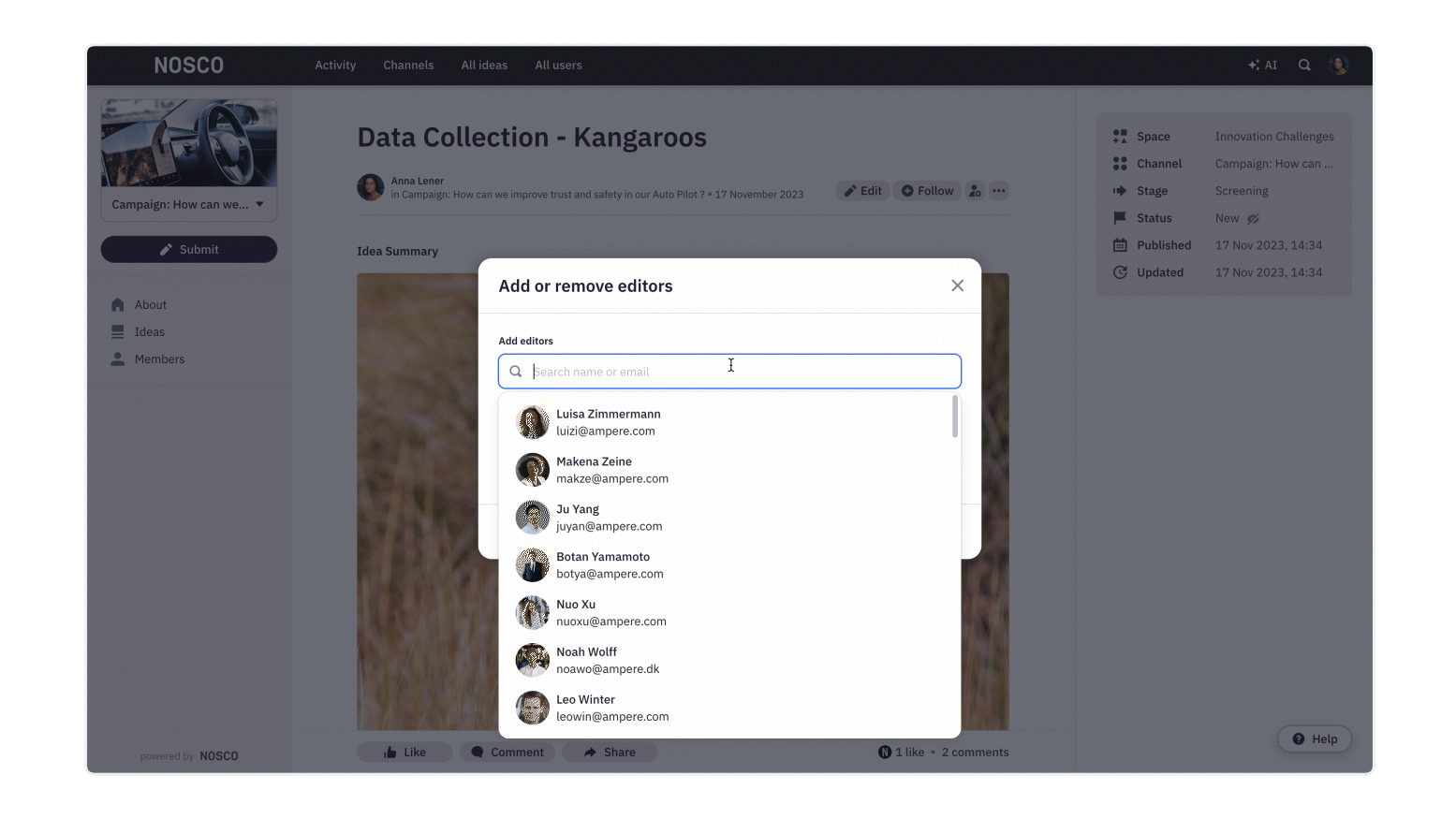Click the Space icon in details panel
This screenshot has width=1456, height=819.
tap(1120, 137)
